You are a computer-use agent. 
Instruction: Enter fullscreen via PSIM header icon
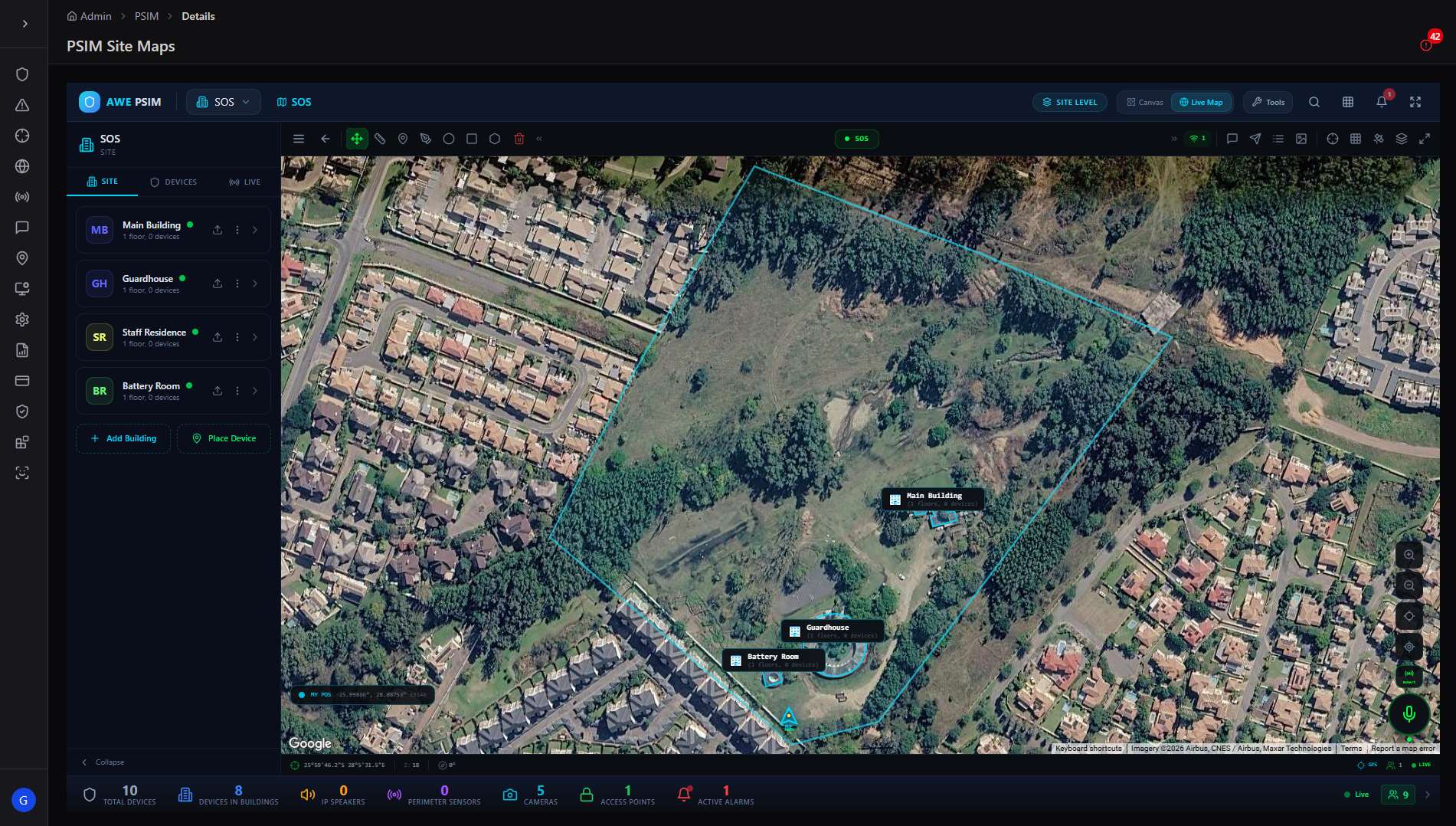(x=1415, y=102)
